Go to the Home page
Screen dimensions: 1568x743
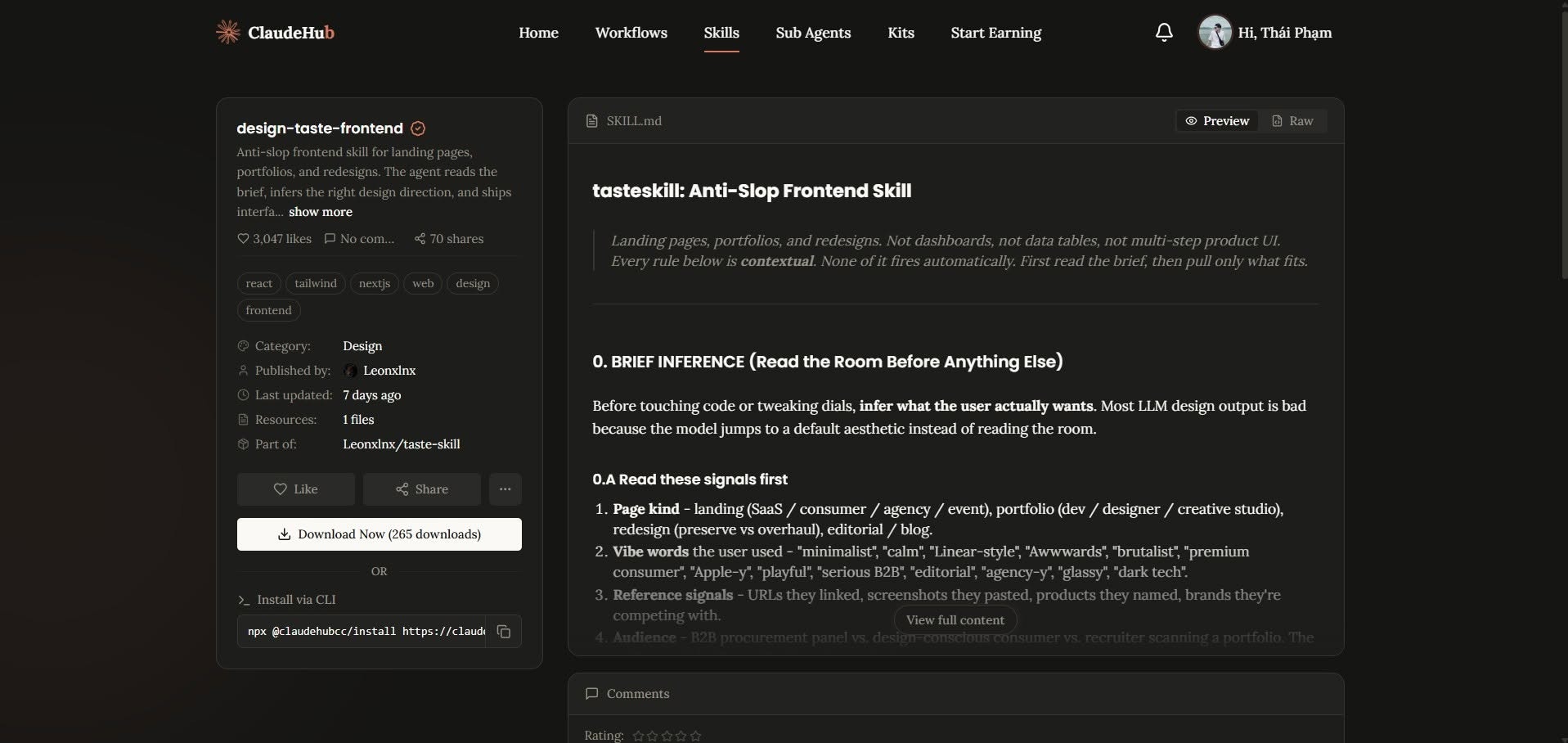(538, 33)
